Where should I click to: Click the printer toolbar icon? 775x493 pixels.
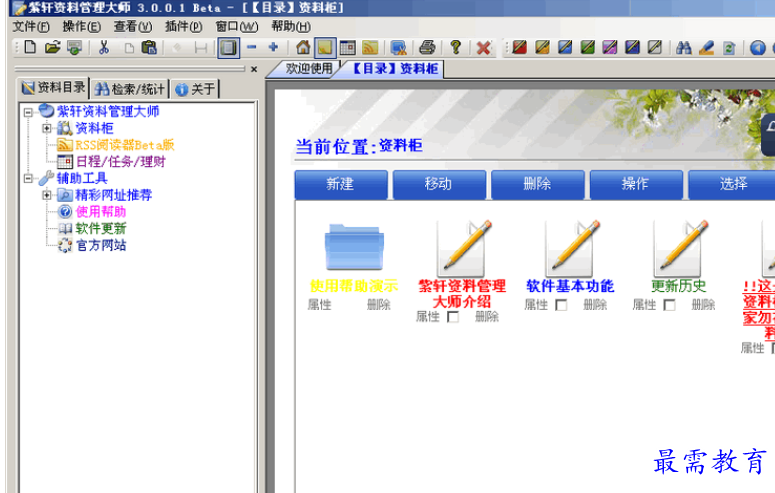click(427, 47)
